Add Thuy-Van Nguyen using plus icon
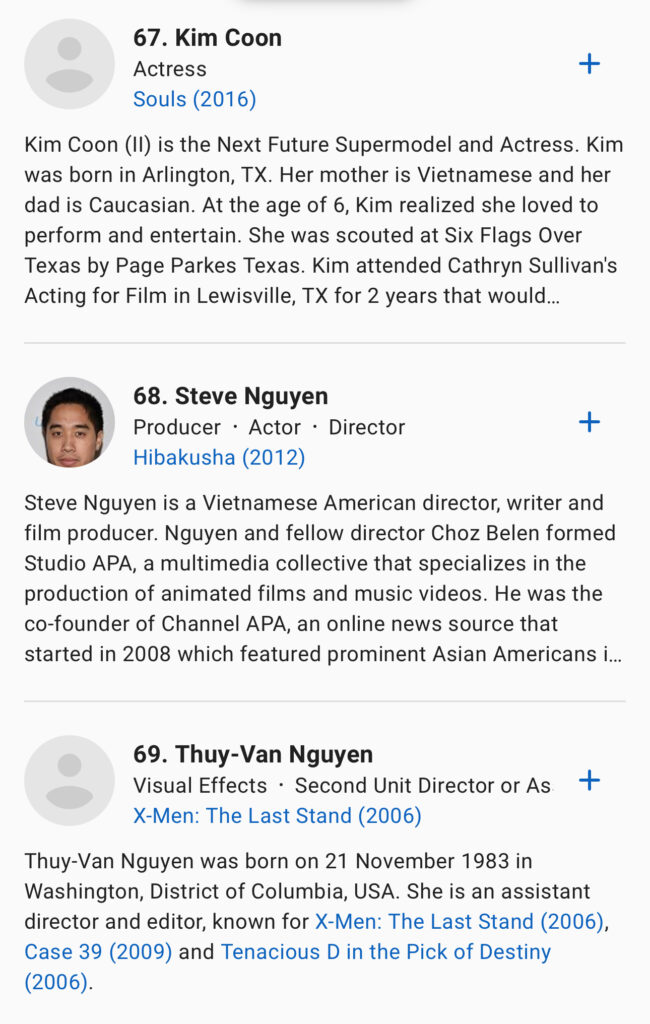Viewport: 650px width, 1024px height. (590, 780)
